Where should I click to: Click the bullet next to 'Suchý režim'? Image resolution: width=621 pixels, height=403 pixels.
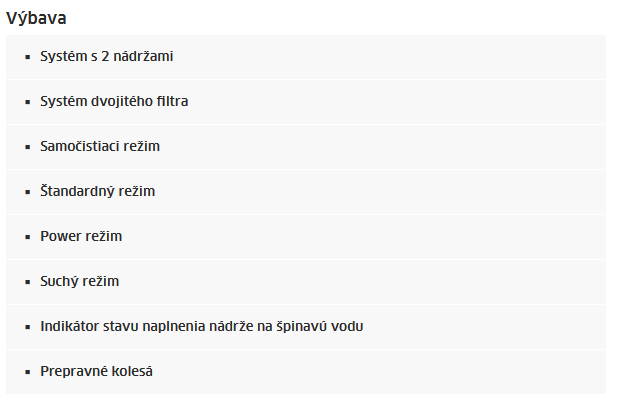point(28,282)
